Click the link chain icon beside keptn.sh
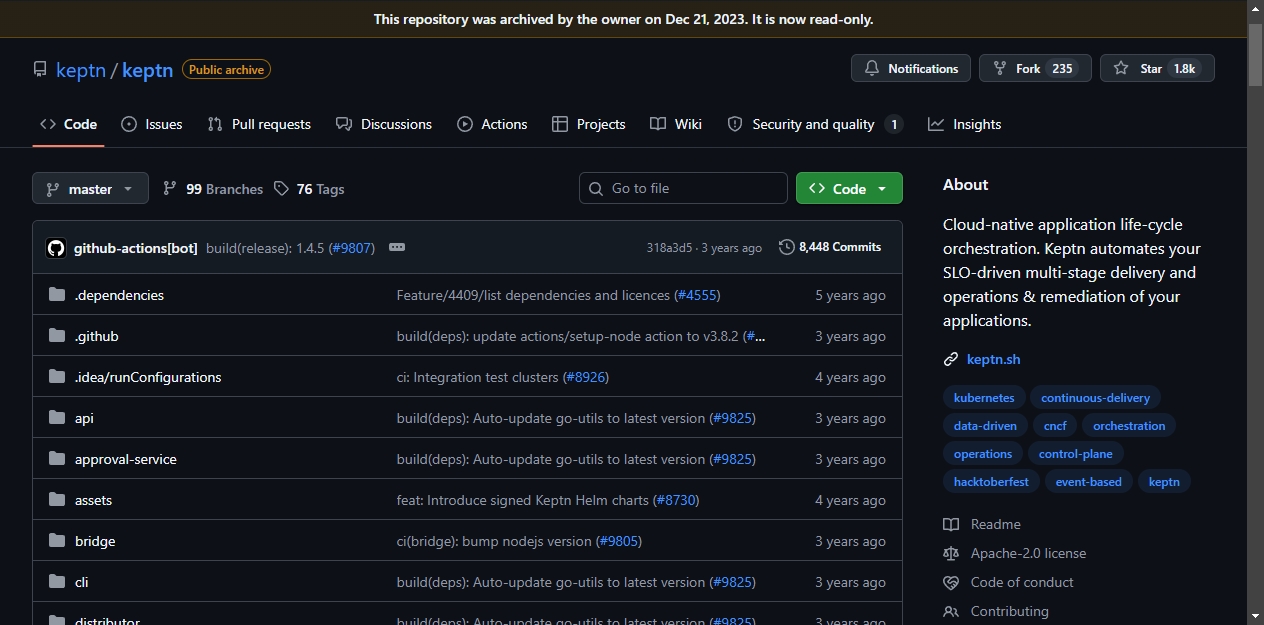Viewport: 1264px width, 625px height. click(951, 359)
